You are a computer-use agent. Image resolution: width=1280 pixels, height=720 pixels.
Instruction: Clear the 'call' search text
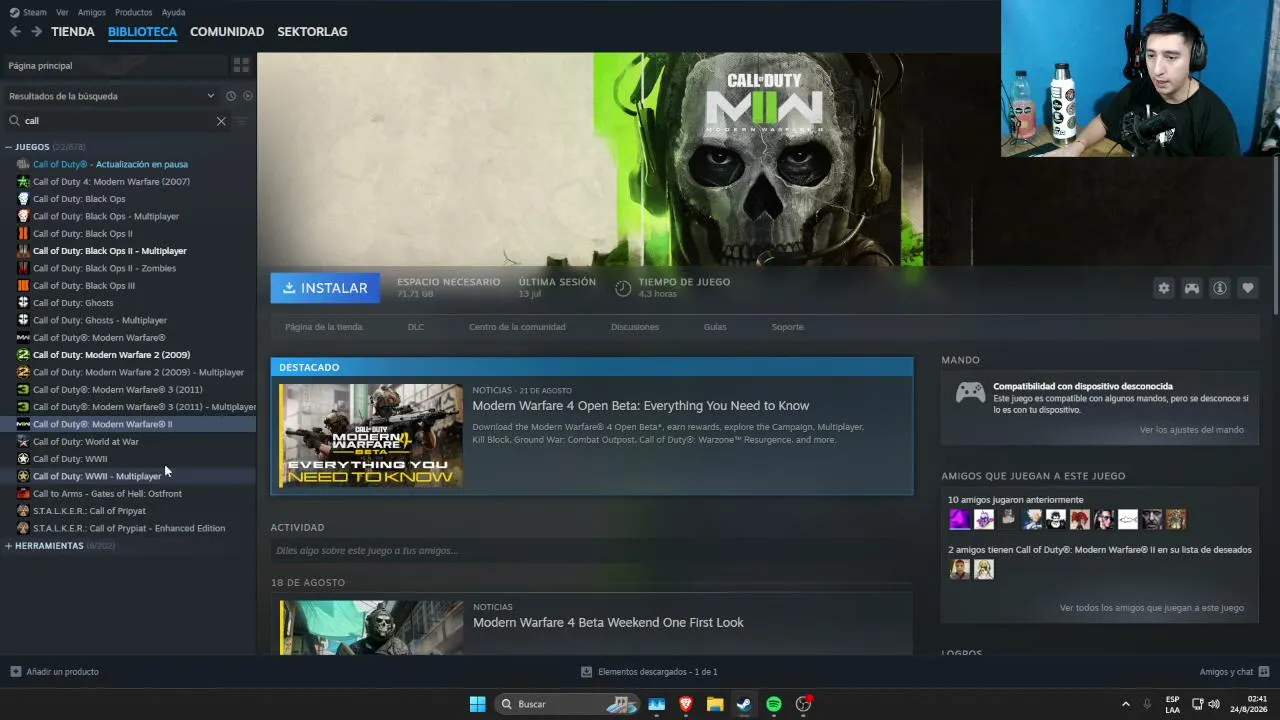tap(221, 121)
